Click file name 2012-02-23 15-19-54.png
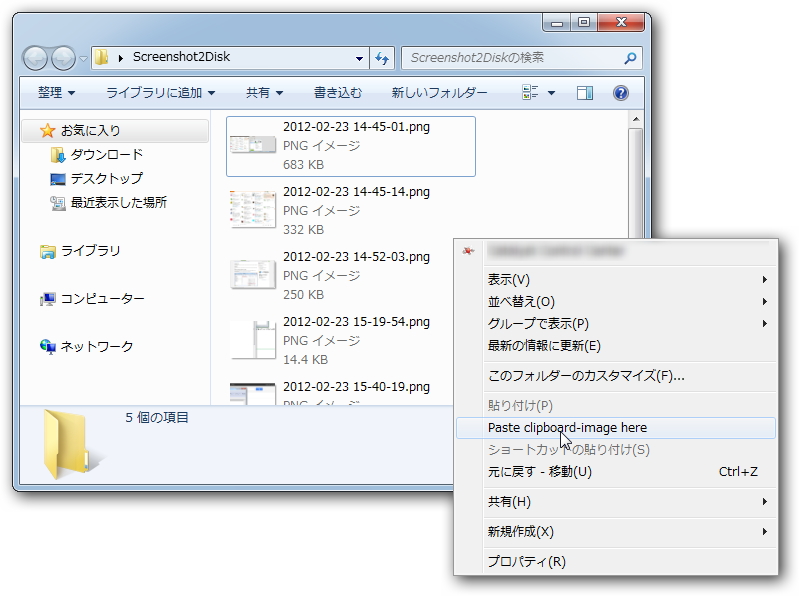Viewport: 799px width, 596px height. (356, 322)
